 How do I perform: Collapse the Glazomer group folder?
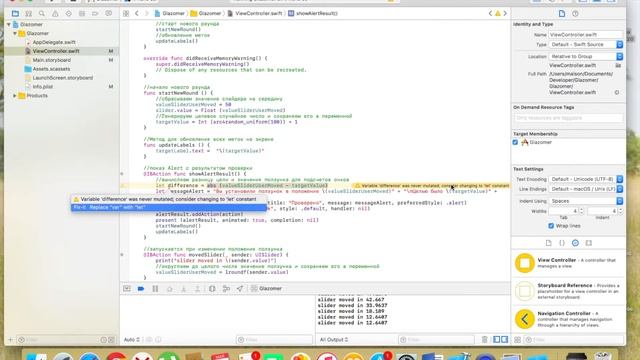point(15,33)
